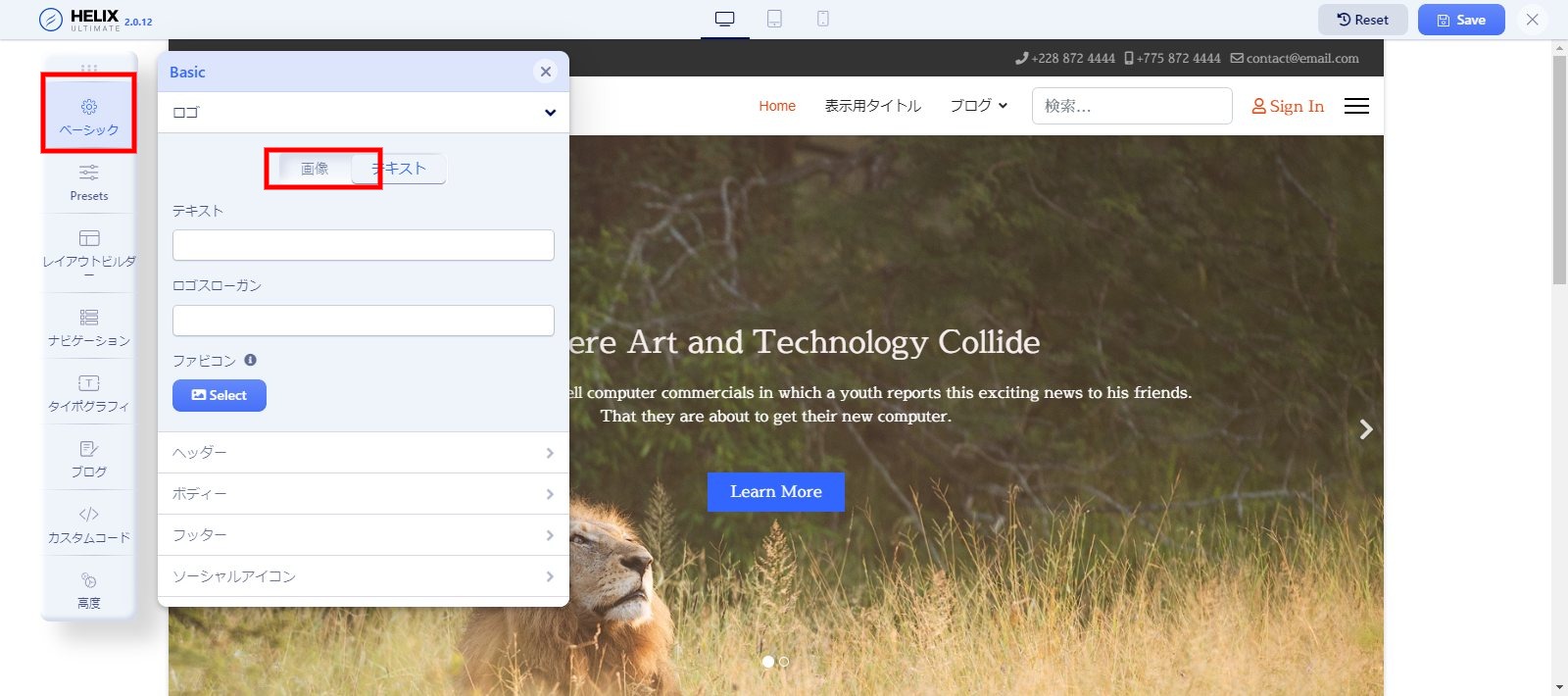The height and width of the screenshot is (696, 1568).
Task: Switch to tablet preview device icon
Action: coord(774,20)
